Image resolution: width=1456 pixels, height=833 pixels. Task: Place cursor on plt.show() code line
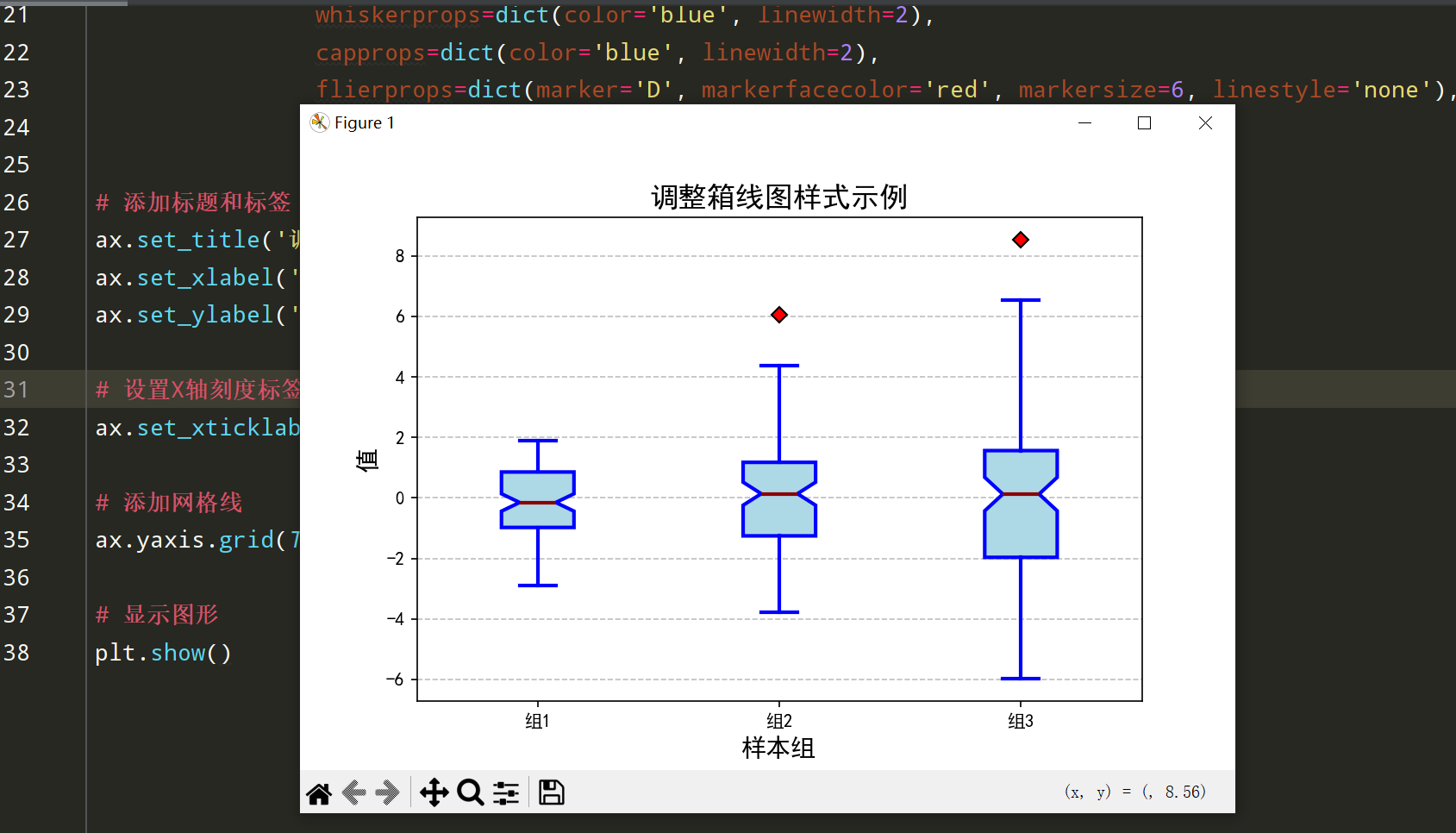pyautogui.click(x=163, y=653)
